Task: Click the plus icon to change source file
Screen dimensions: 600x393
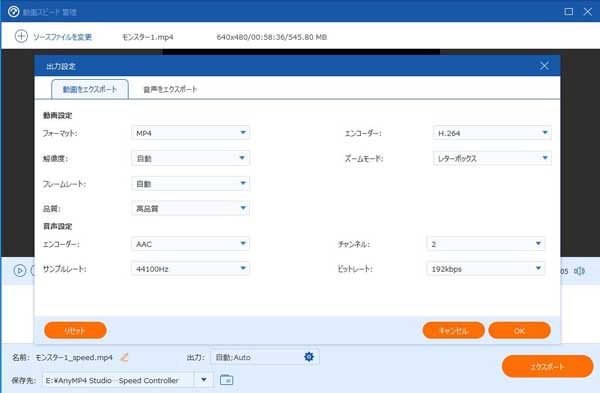Action: tap(21, 36)
